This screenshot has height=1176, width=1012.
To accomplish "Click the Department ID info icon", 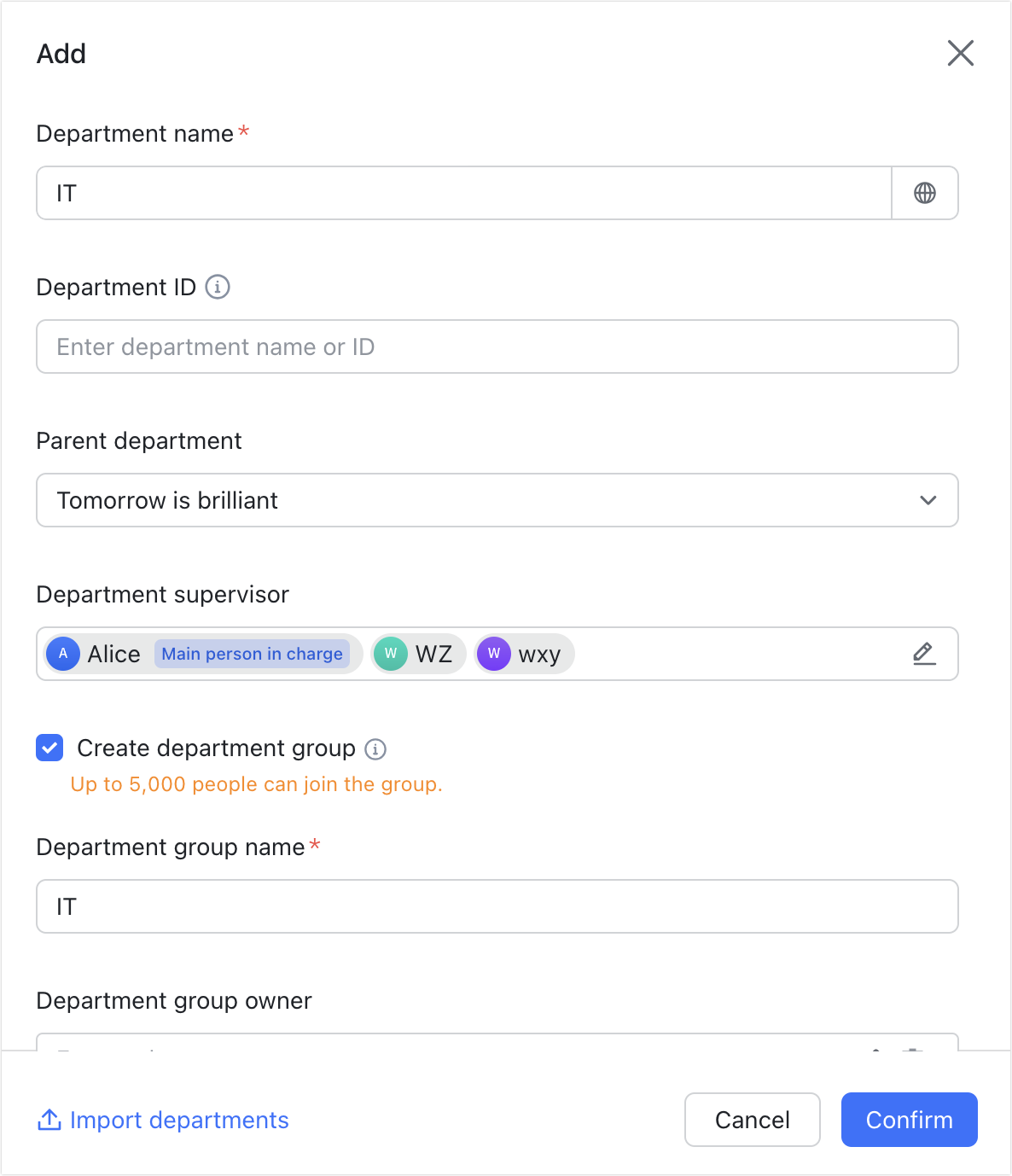I will click(218, 287).
